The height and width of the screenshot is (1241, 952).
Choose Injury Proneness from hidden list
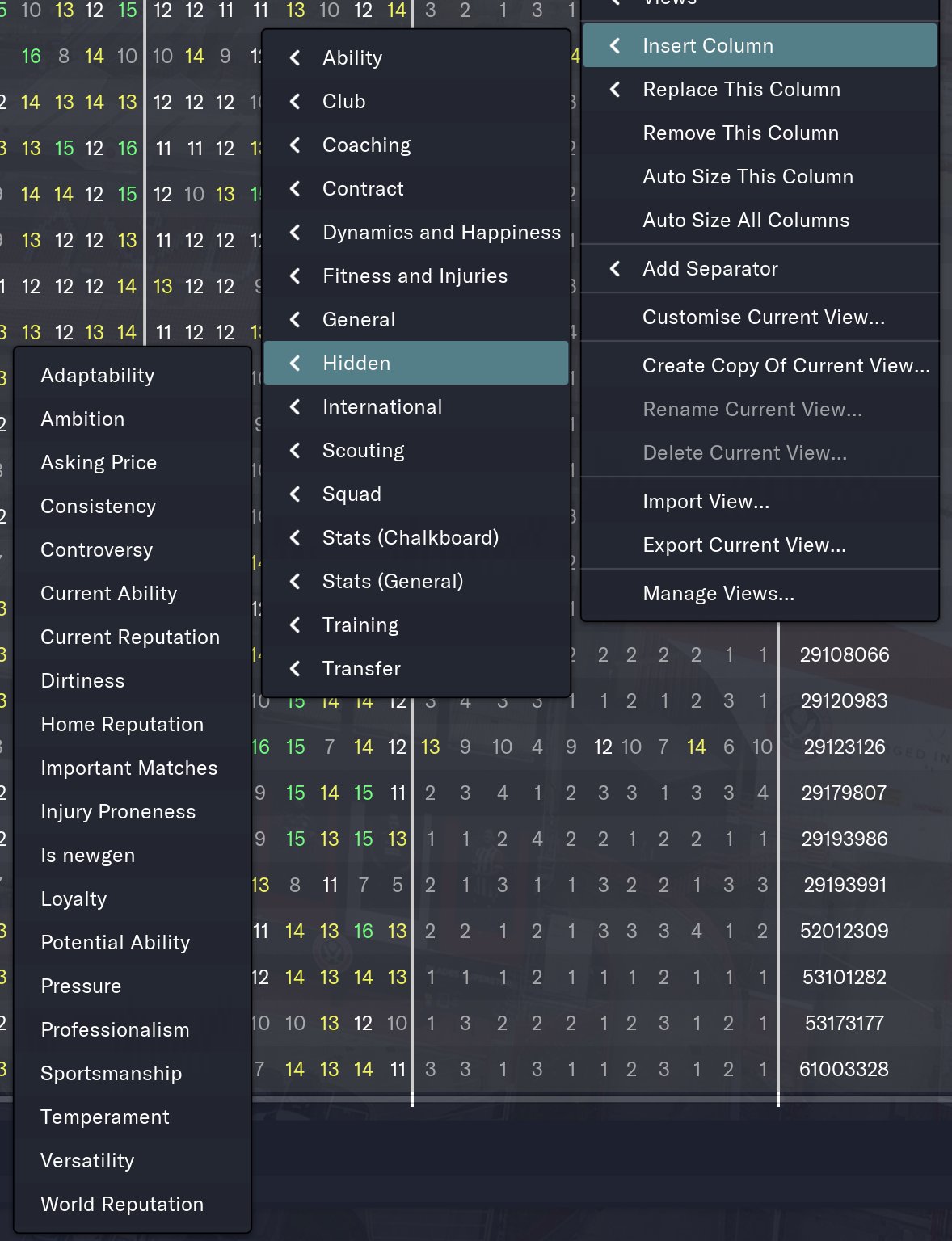(x=118, y=812)
